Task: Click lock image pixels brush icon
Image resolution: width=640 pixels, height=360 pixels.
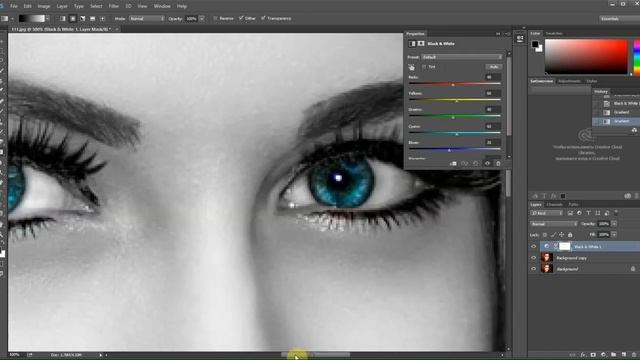Action: 553,235
